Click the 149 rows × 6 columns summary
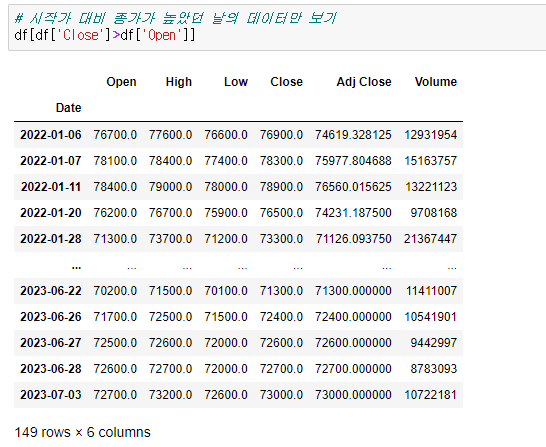 tap(83, 432)
